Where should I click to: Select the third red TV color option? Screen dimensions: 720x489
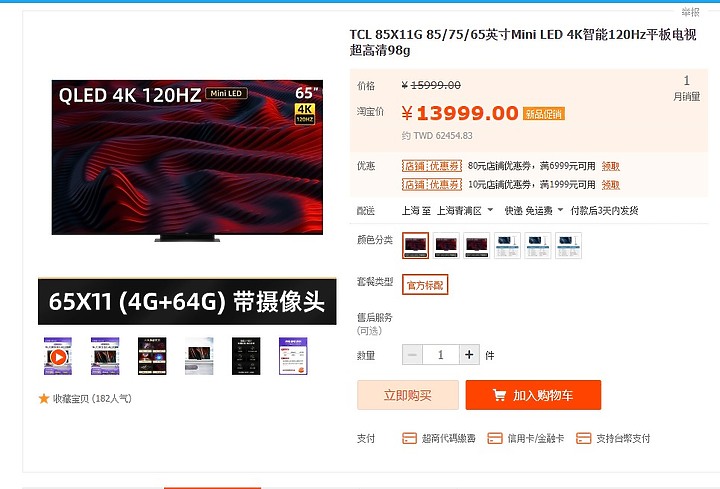477,246
